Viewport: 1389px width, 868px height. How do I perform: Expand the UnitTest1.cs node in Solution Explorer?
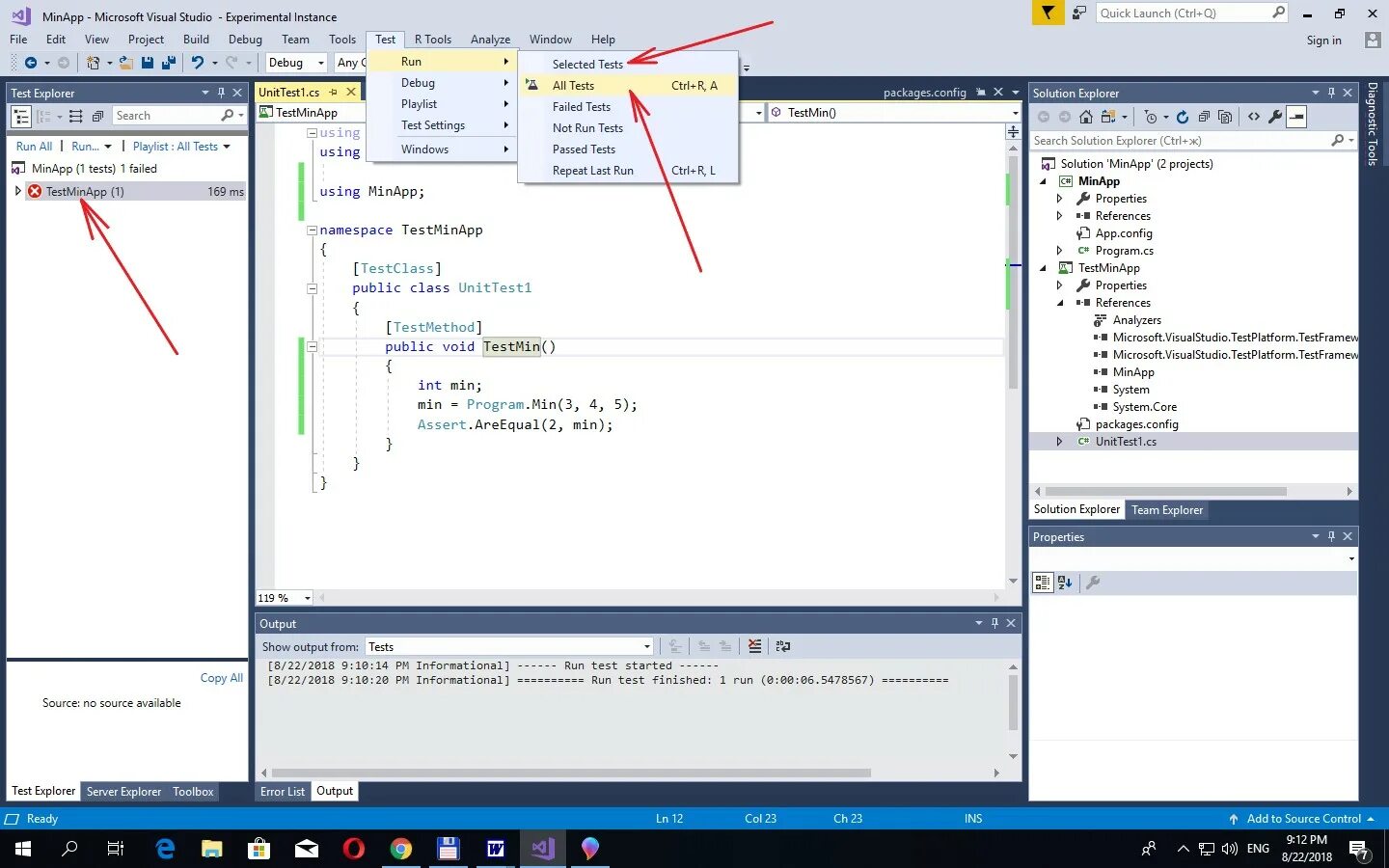[x=1059, y=442]
